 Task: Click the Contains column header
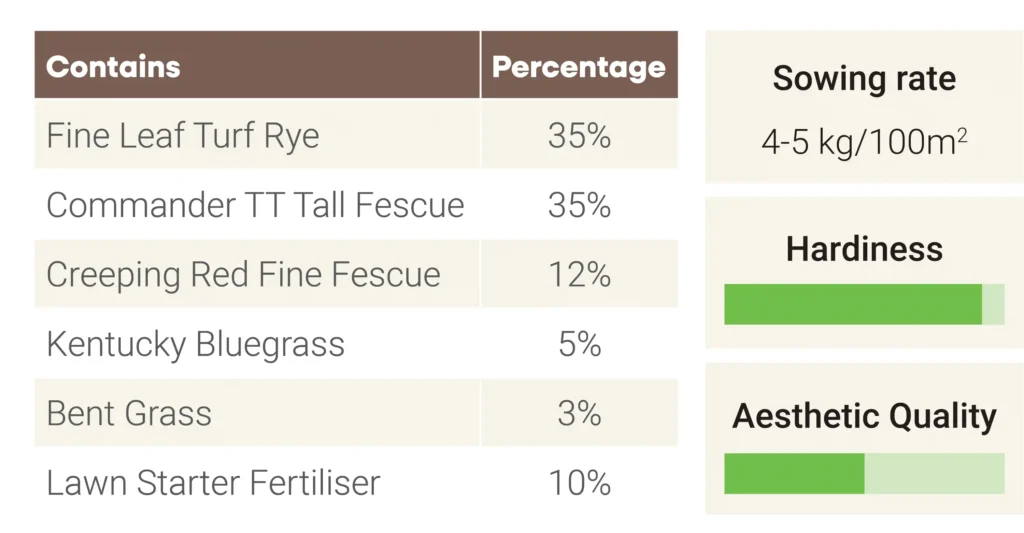pos(113,67)
